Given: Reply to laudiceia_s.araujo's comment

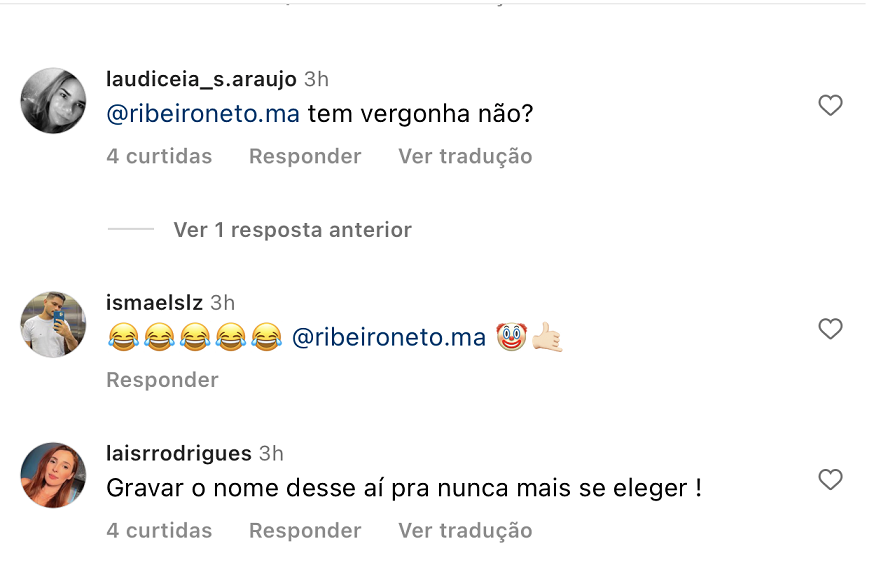Looking at the screenshot, I should pos(305,156).
